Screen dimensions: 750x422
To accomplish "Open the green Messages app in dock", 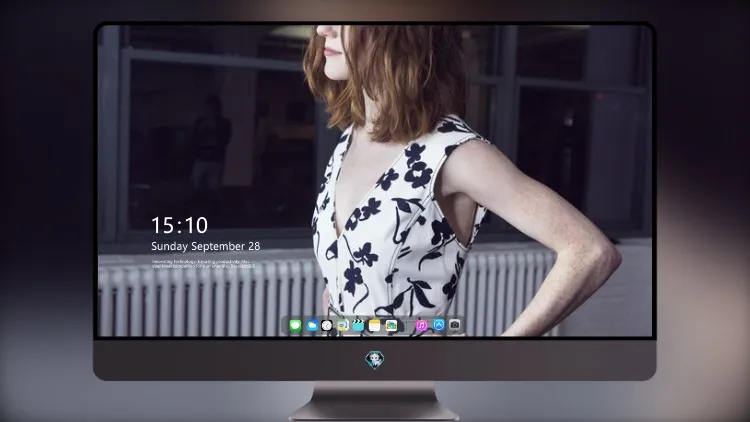I will click(295, 326).
